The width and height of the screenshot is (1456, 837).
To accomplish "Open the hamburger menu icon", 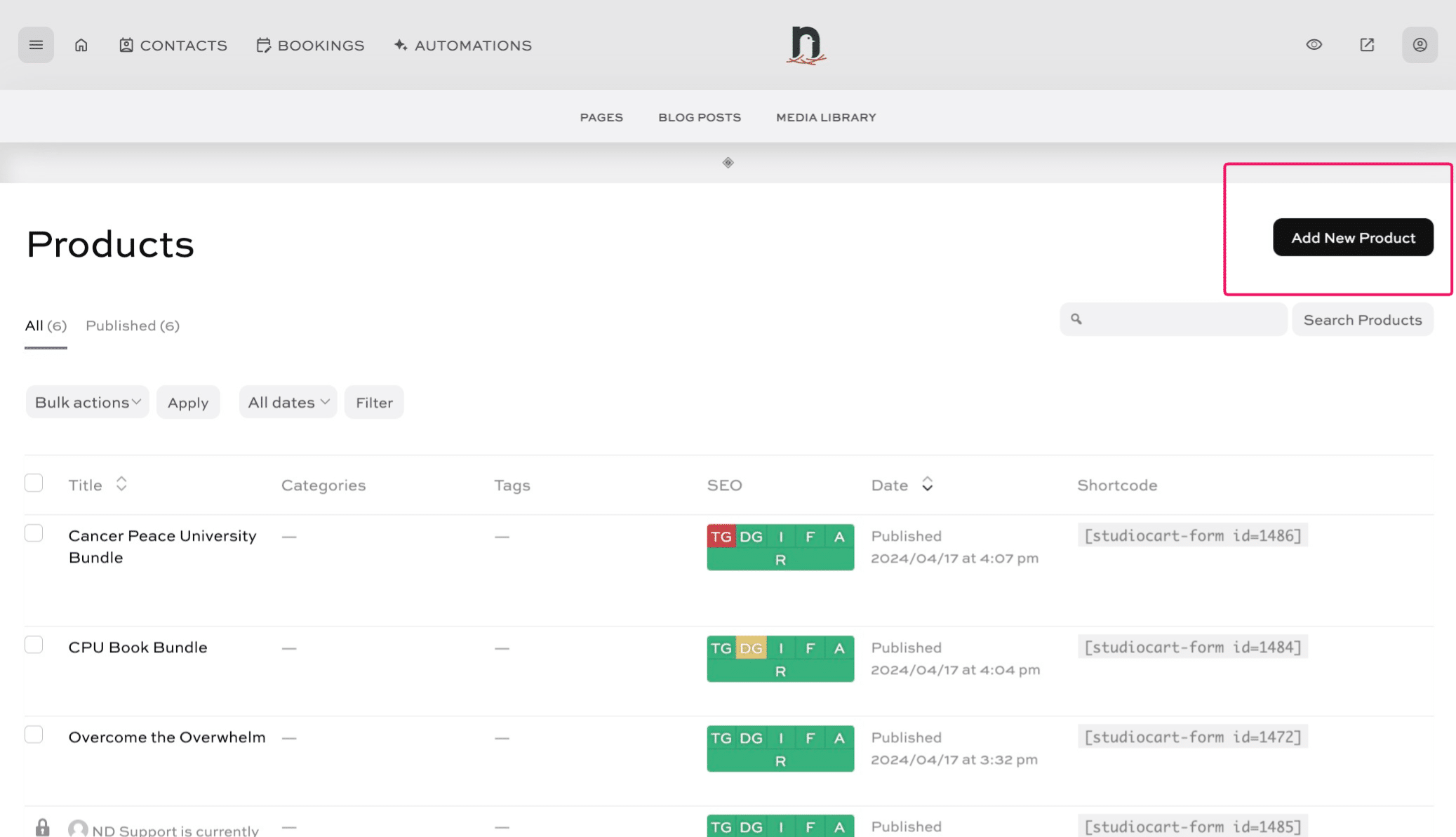I will click(36, 45).
